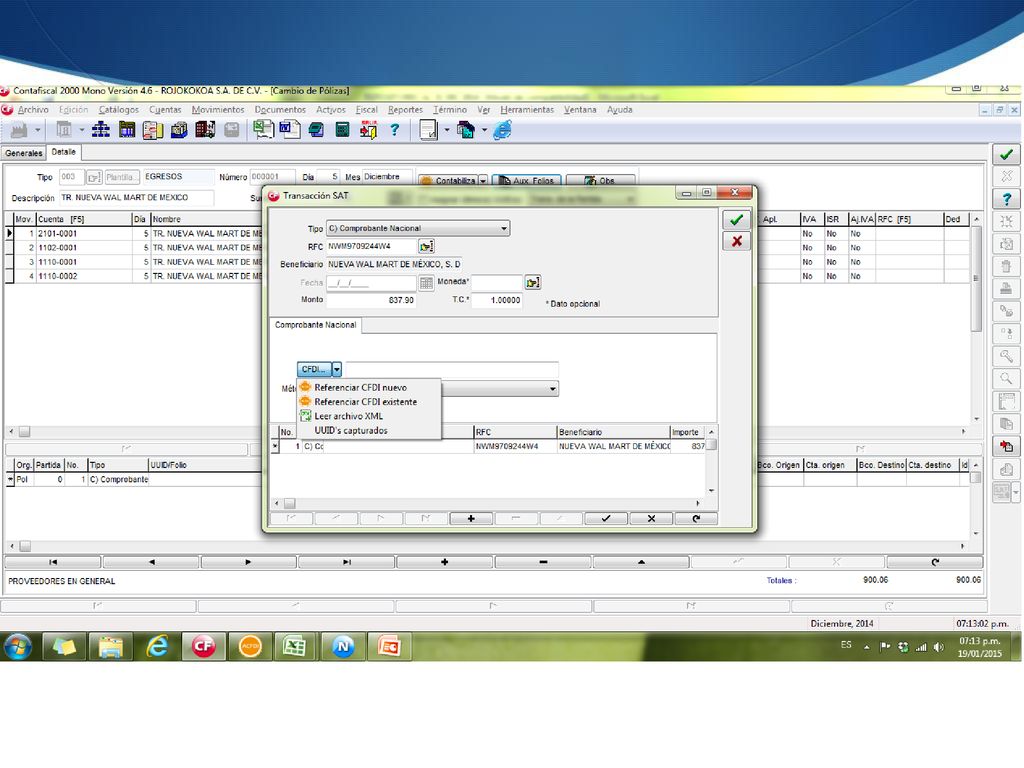
Task: Click the RFC field NWM9709244W4
Action: [x=371, y=246]
